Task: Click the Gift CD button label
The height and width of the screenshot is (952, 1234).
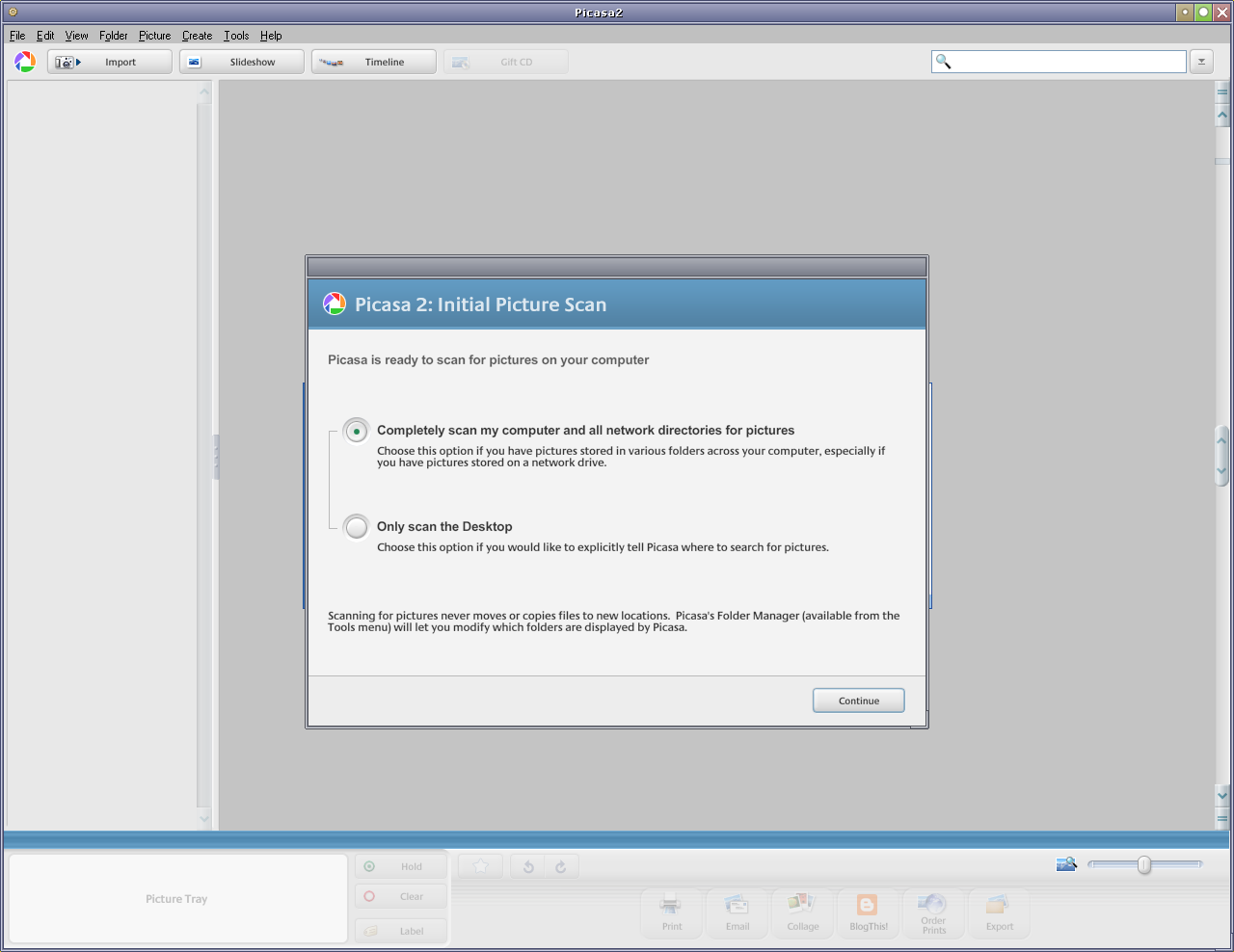Action: pos(516,63)
